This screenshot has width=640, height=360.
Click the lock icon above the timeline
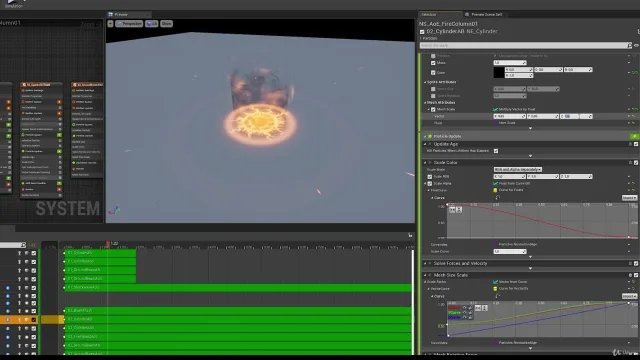click(x=410, y=235)
